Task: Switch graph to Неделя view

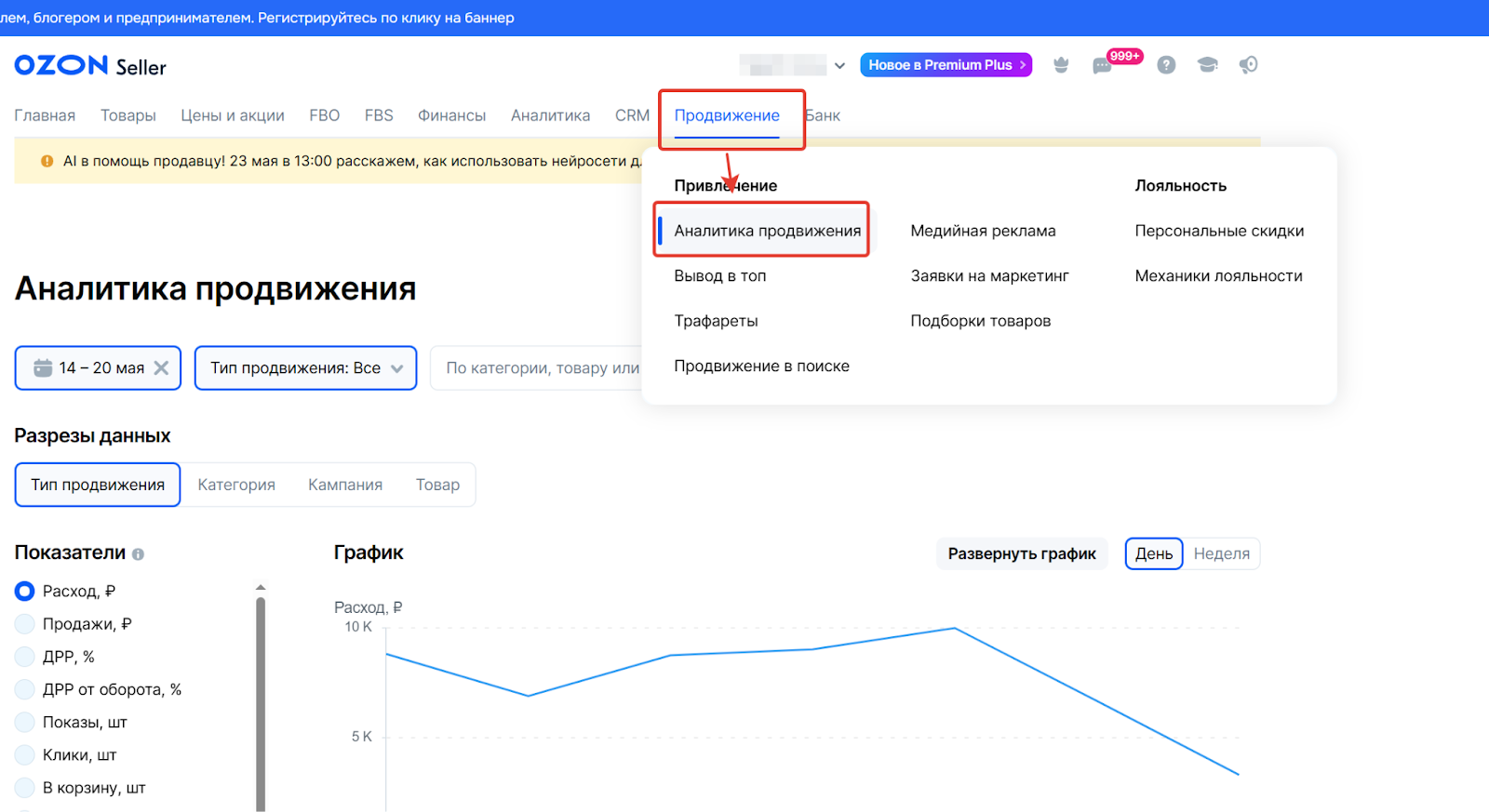Action: pyautogui.click(x=1222, y=553)
